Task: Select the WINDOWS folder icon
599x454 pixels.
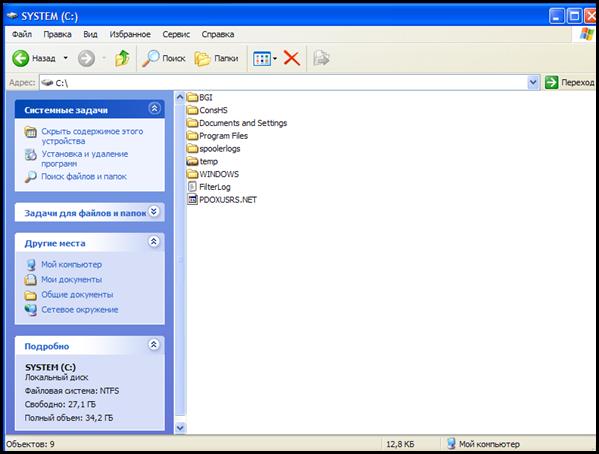Action: pyautogui.click(x=192, y=174)
